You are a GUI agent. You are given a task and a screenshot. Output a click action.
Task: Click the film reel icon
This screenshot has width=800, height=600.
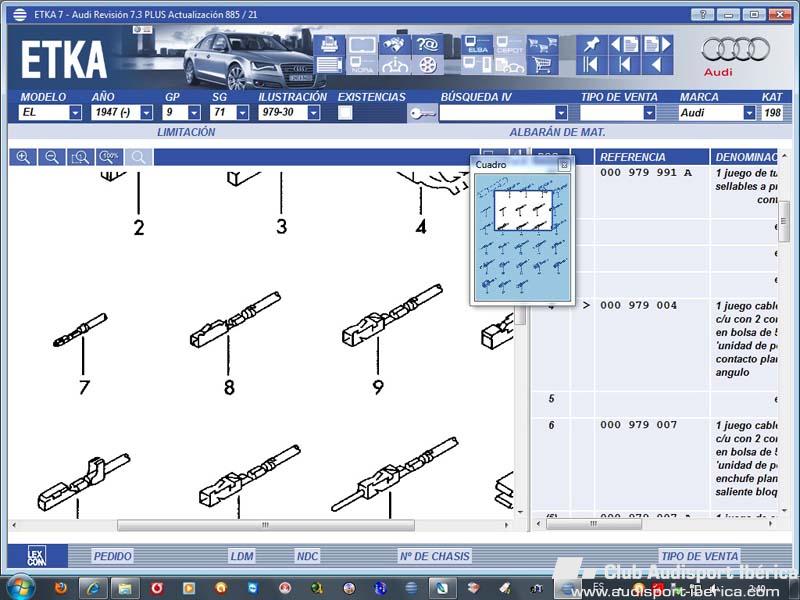(x=428, y=65)
